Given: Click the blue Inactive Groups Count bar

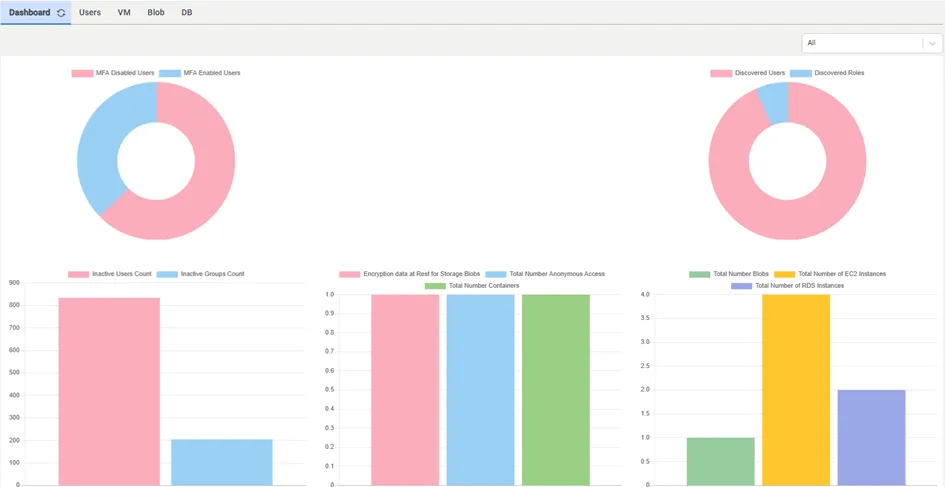Looking at the screenshot, I should point(222,462).
